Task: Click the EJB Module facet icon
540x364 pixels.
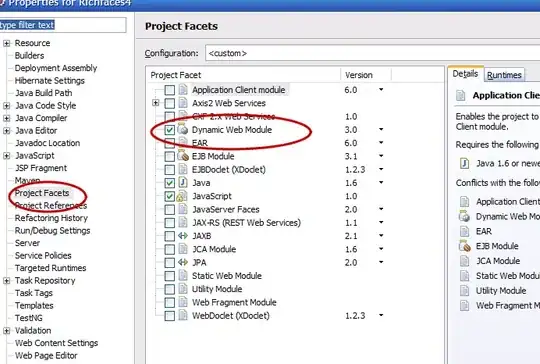Action: (x=183, y=156)
